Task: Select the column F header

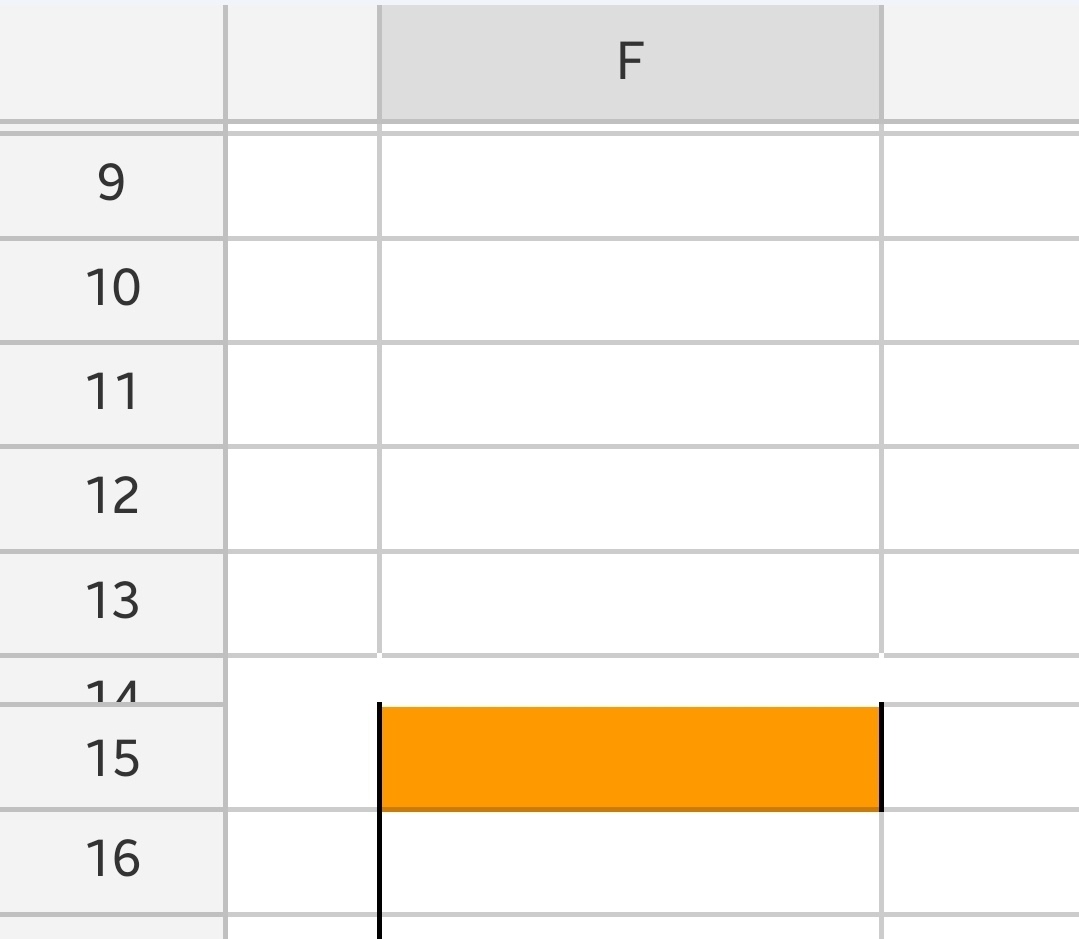Action: coord(630,63)
